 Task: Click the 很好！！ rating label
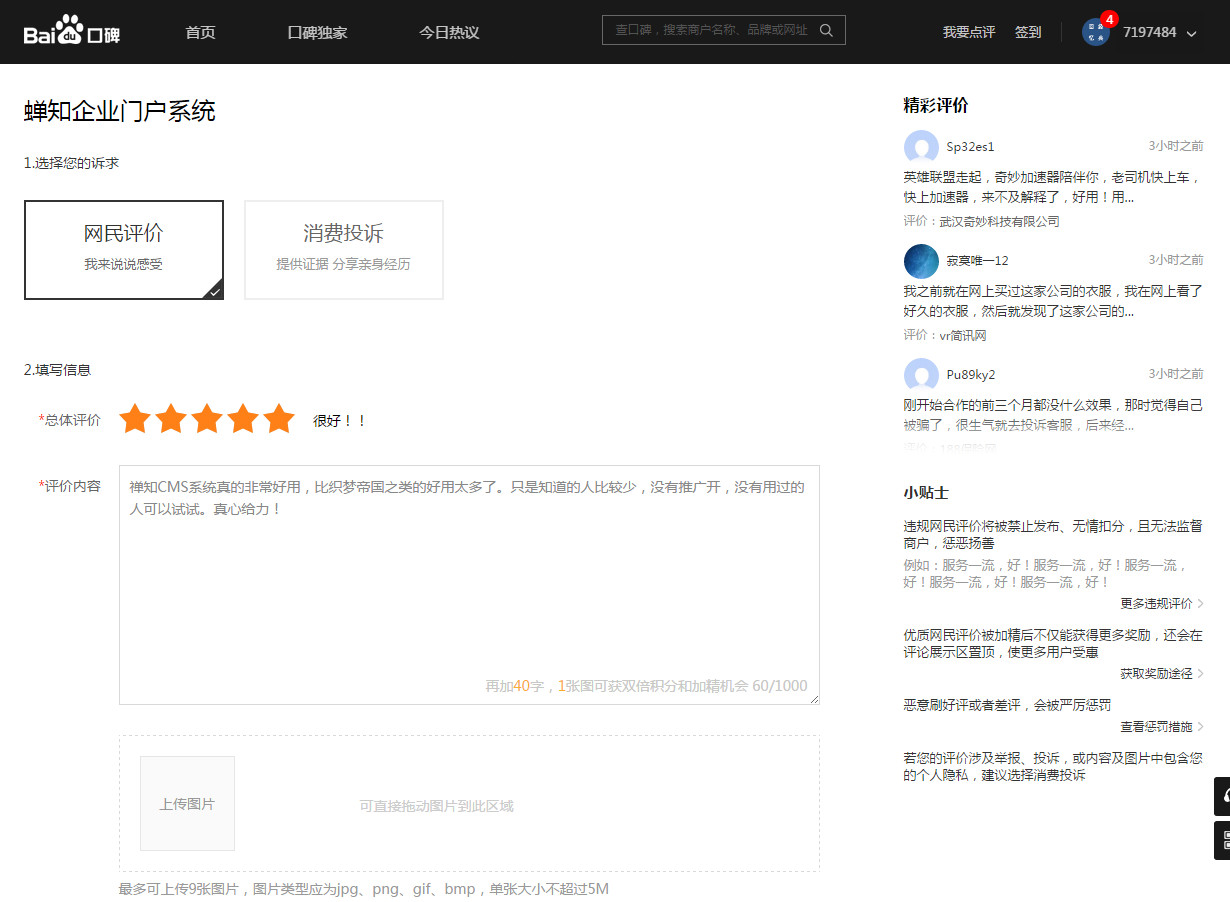pyautogui.click(x=339, y=421)
